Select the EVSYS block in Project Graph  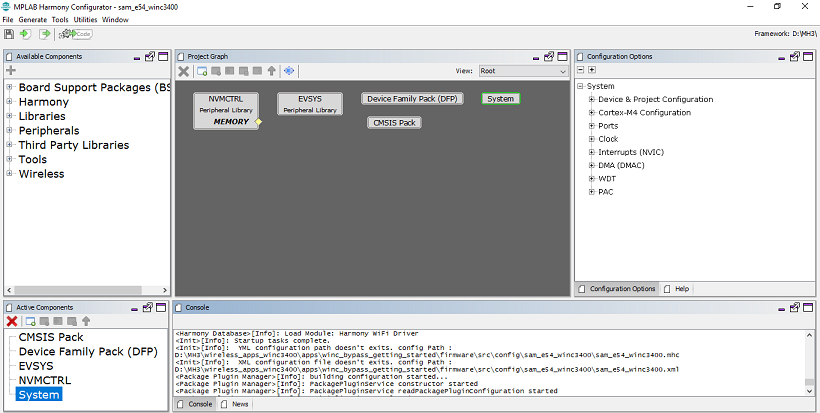point(310,104)
